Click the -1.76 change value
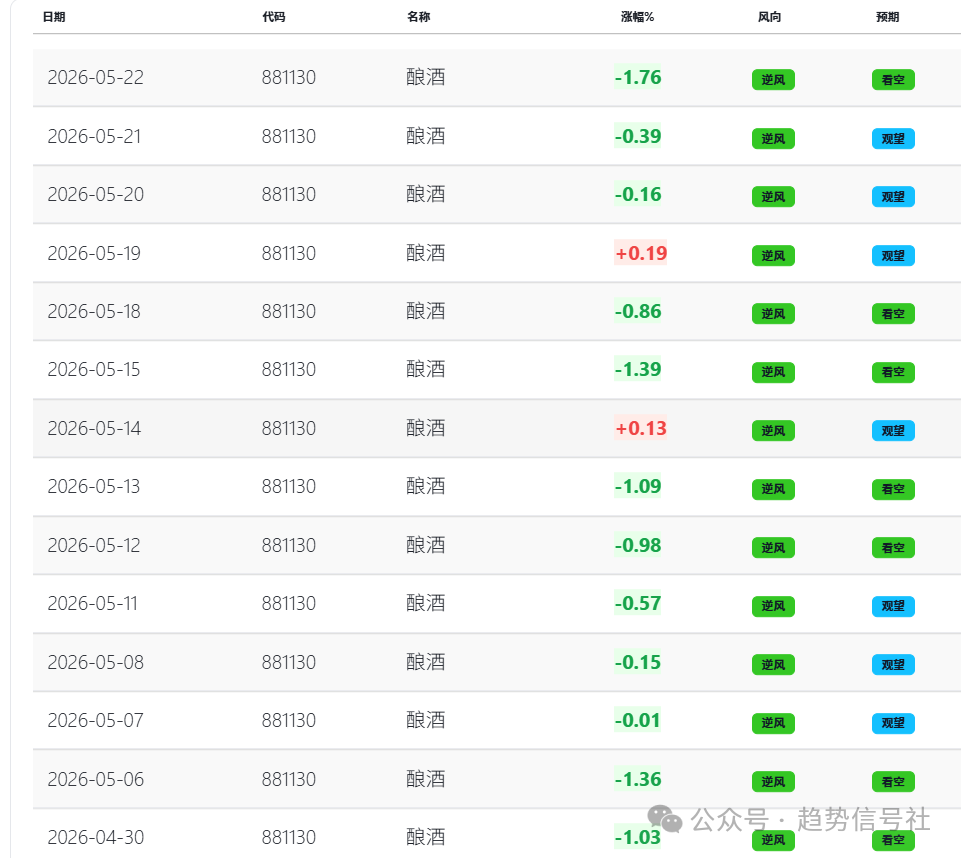The width and height of the screenshot is (961, 858). point(638,77)
